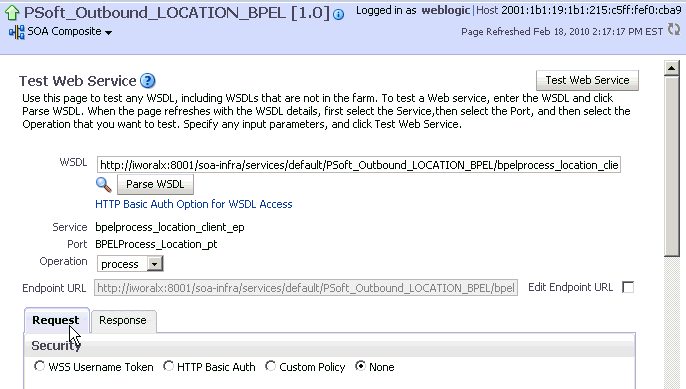
Task: Open the Operation process dropdown
Action: coord(154,264)
